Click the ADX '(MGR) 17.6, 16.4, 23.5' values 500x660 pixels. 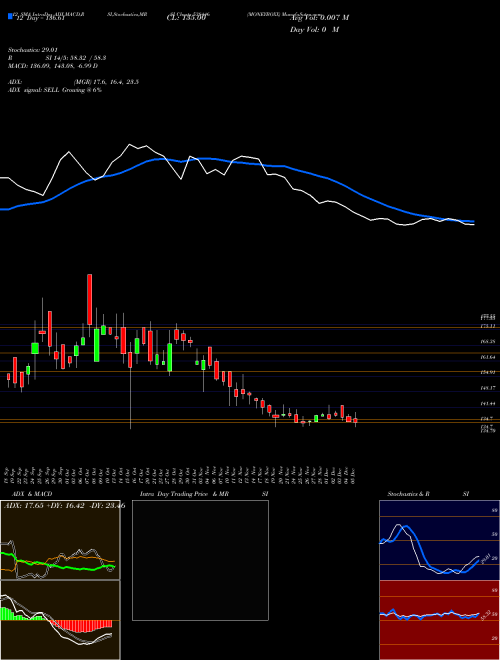pyautogui.click(x=106, y=82)
